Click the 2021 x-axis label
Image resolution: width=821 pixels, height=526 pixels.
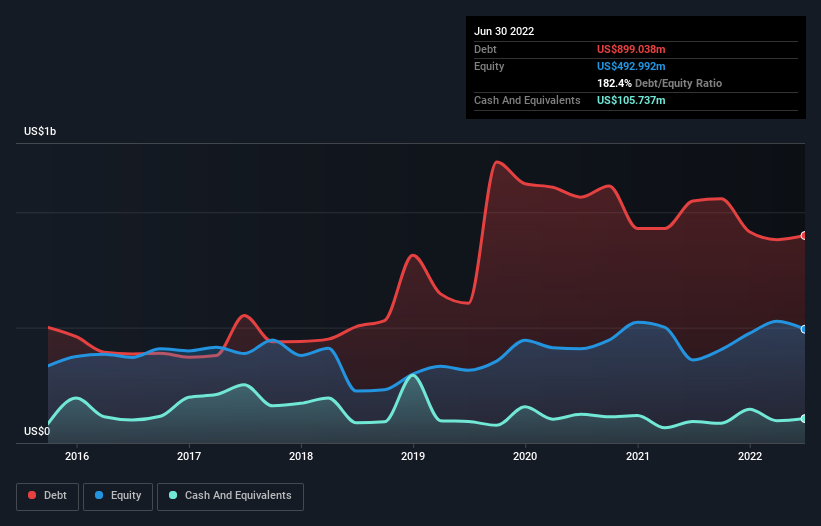pyautogui.click(x=638, y=456)
